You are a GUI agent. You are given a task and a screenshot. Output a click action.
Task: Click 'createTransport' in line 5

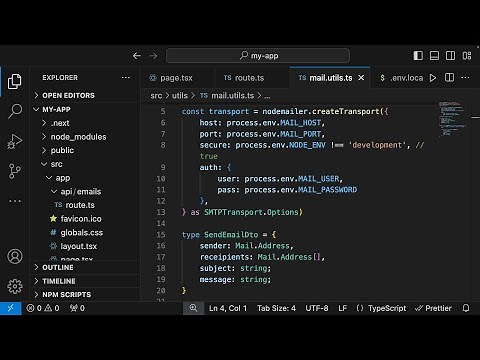point(346,111)
